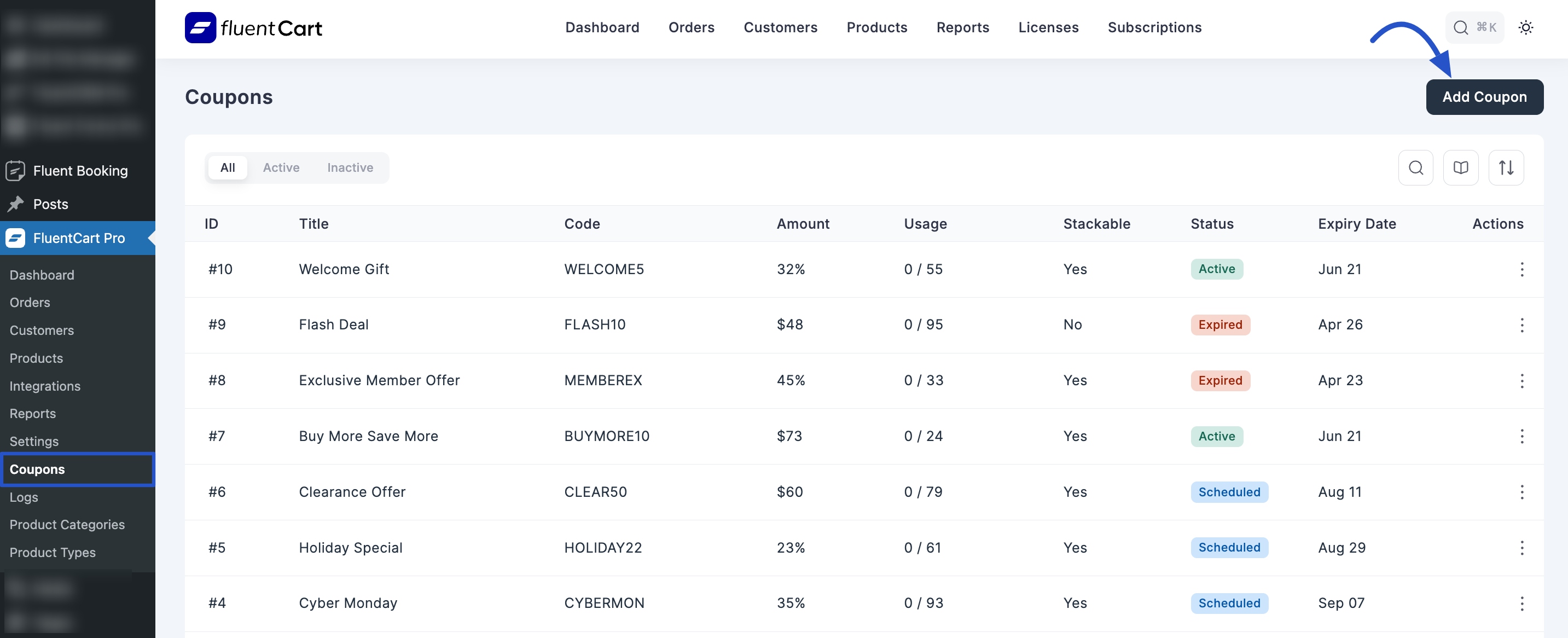Image resolution: width=1568 pixels, height=638 pixels.
Task: Click the book guide icon button
Action: 1460,167
